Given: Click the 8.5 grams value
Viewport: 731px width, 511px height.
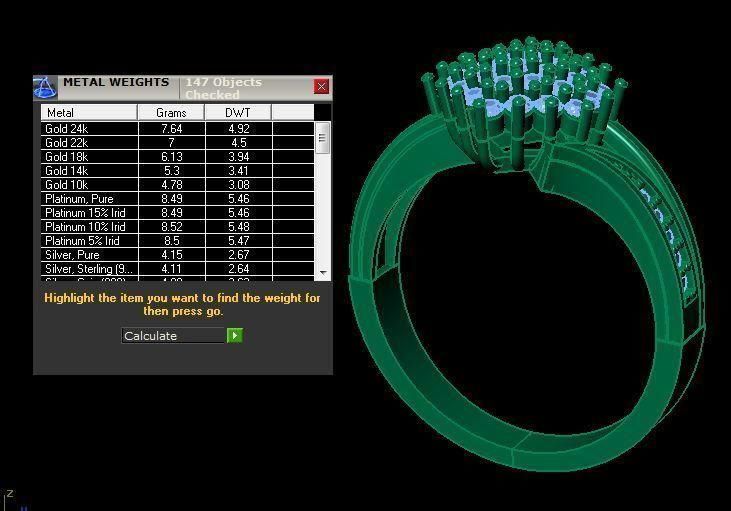Looking at the screenshot, I should click(x=172, y=241).
